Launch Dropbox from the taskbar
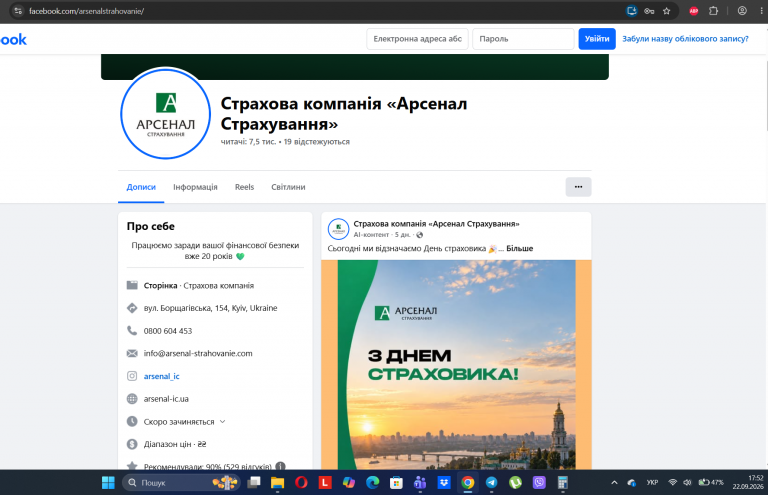 (x=444, y=483)
